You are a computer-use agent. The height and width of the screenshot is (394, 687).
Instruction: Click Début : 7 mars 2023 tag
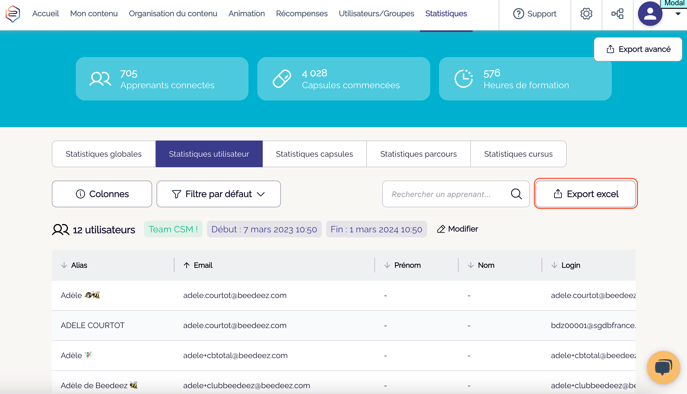264,229
